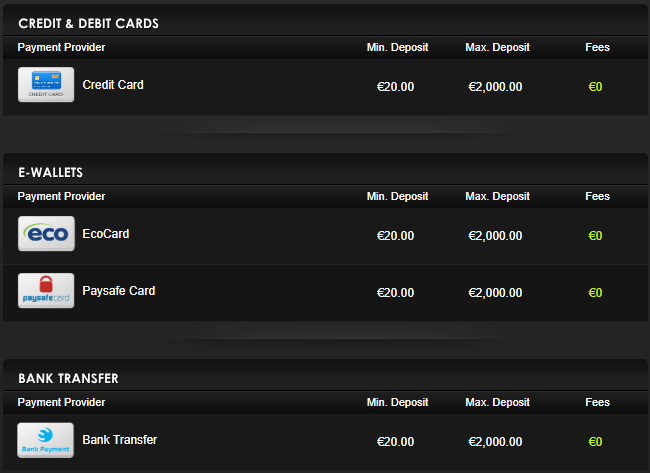650x473 pixels.
Task: Click the Credit Card provider name
Action: pyautogui.click(x=113, y=85)
